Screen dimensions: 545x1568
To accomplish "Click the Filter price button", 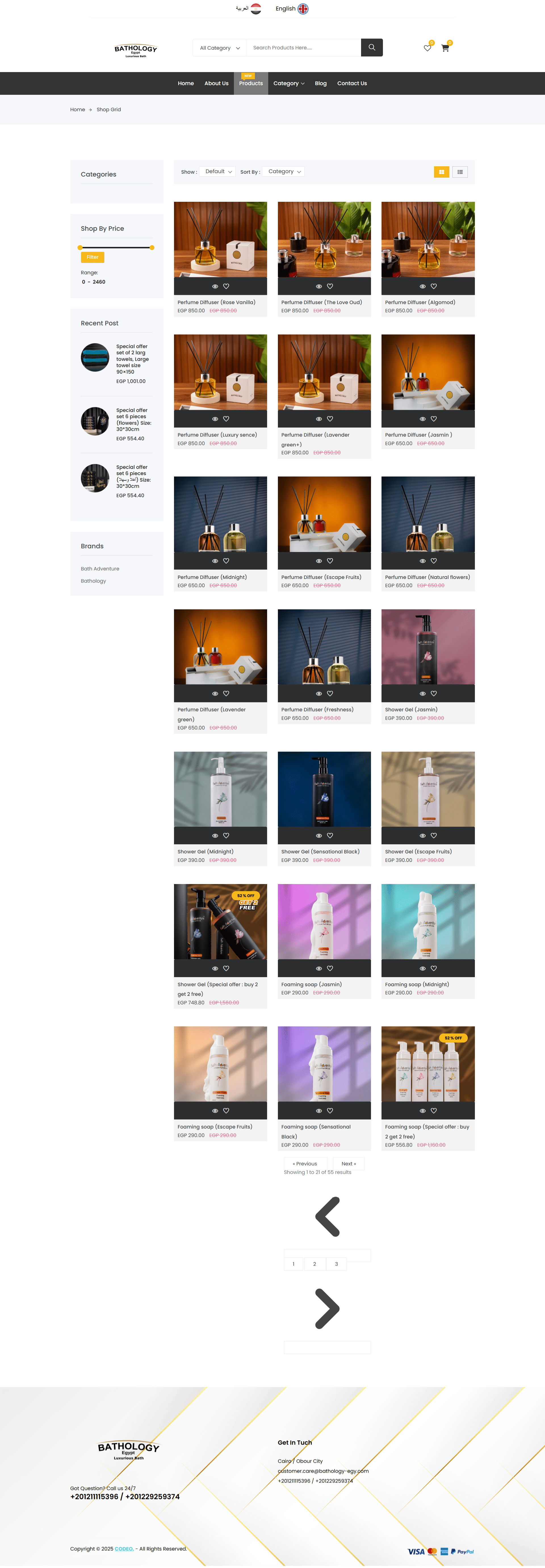I will click(93, 257).
